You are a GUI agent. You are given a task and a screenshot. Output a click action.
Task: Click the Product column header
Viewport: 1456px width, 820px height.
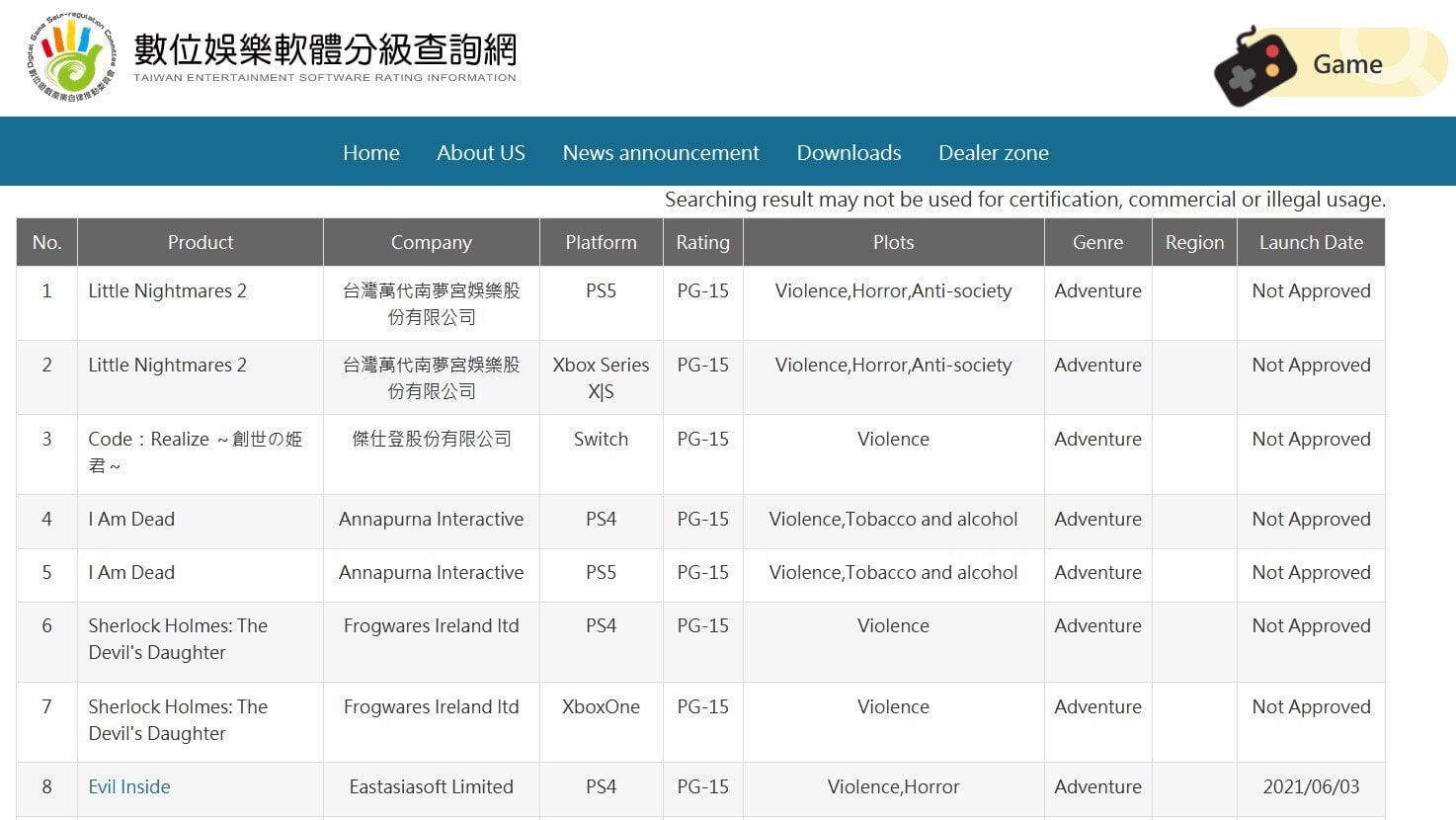[201, 242]
